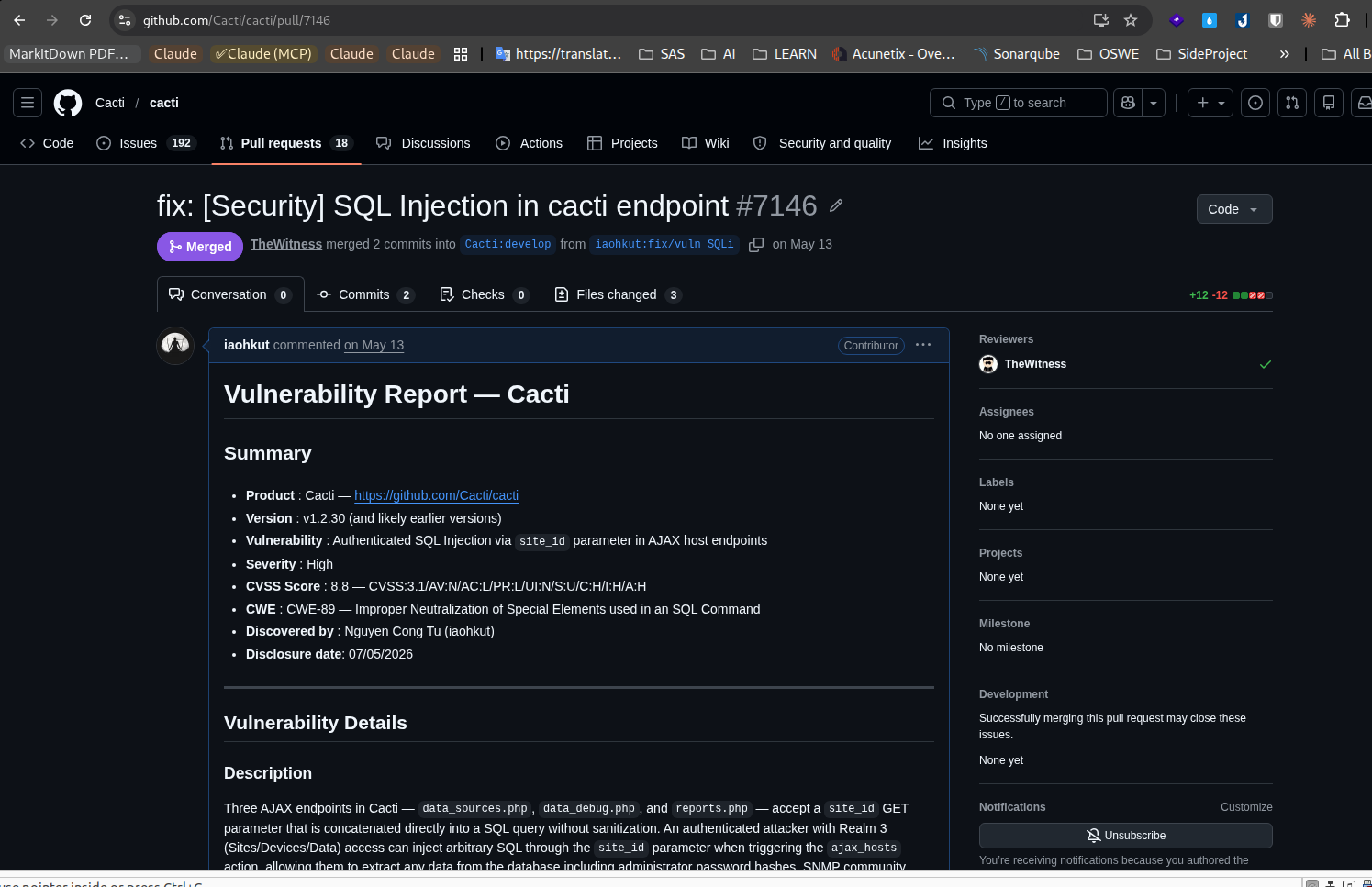The height and width of the screenshot is (887, 1372).
Task: Open the LEARN bookmarks folder
Action: 785,54
